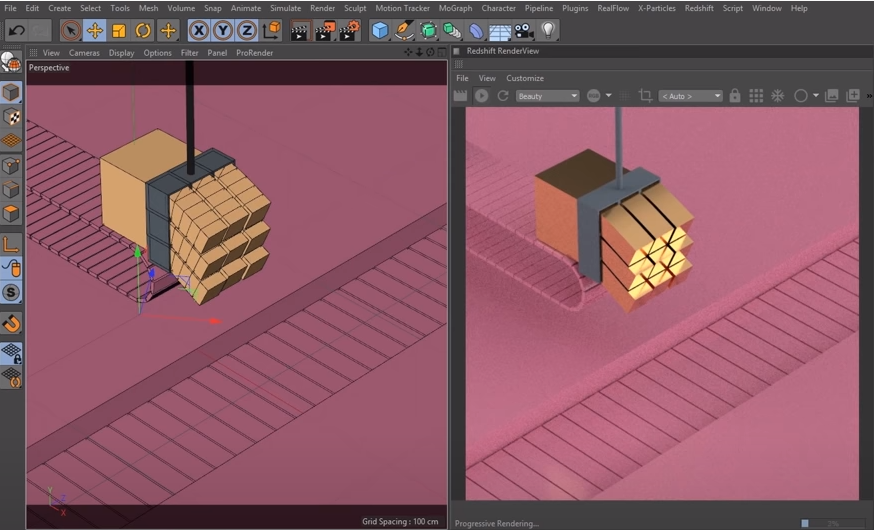Open the viewport Cameras menu
The image size is (874, 530).
(84, 52)
